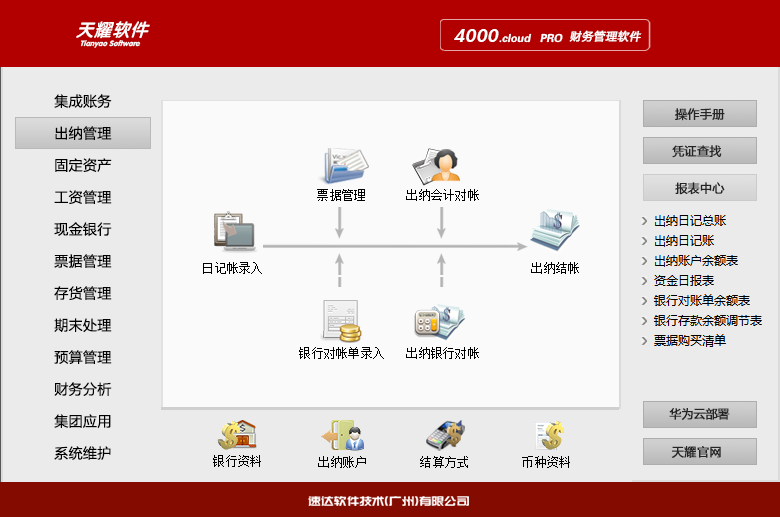Click the arrow beside 银行存款余额调节表
Screen dimensions: 780x517
point(645,320)
